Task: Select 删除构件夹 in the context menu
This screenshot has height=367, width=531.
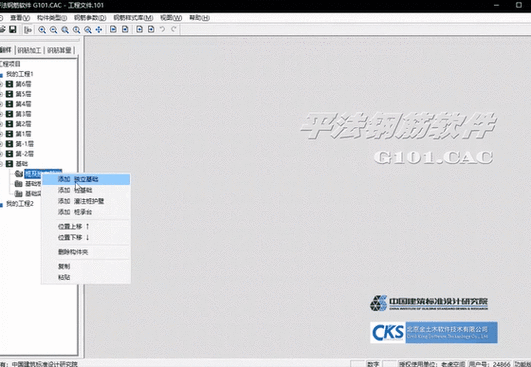Action: 86,252
